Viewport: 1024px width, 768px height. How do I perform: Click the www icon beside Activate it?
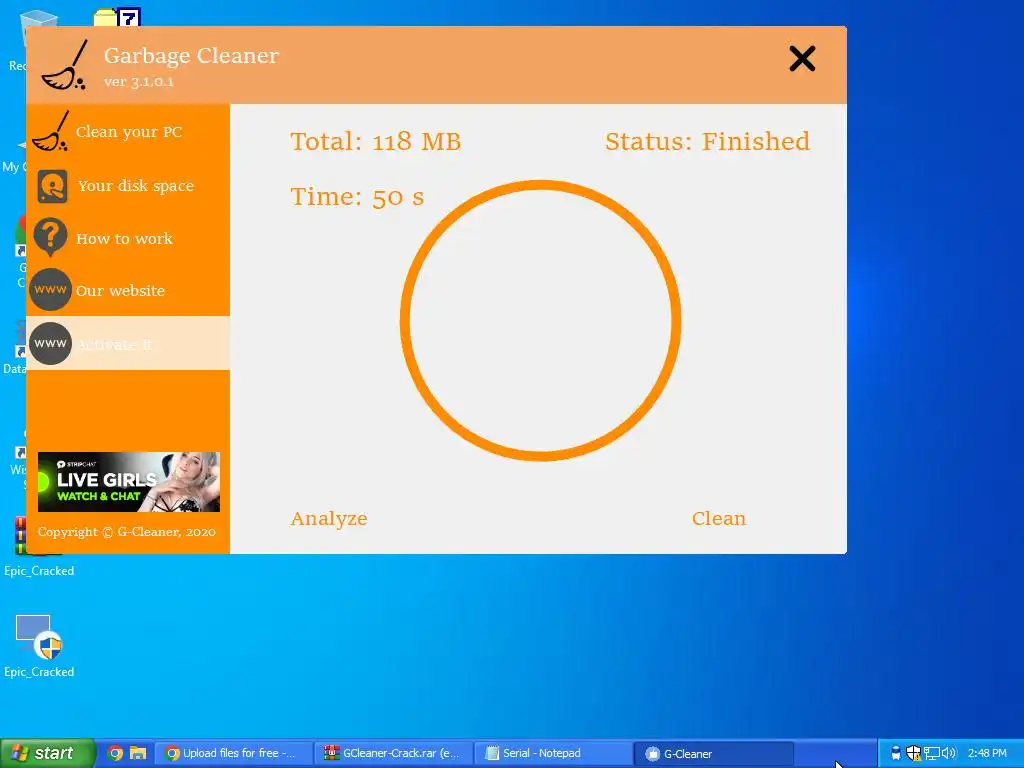pos(50,344)
